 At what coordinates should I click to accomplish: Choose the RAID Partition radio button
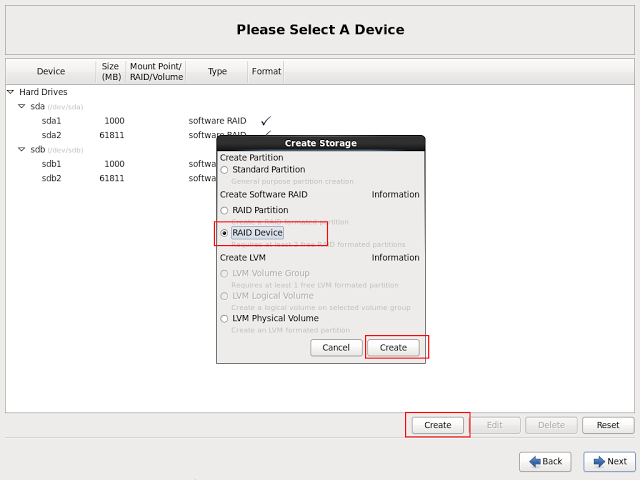coord(225,210)
